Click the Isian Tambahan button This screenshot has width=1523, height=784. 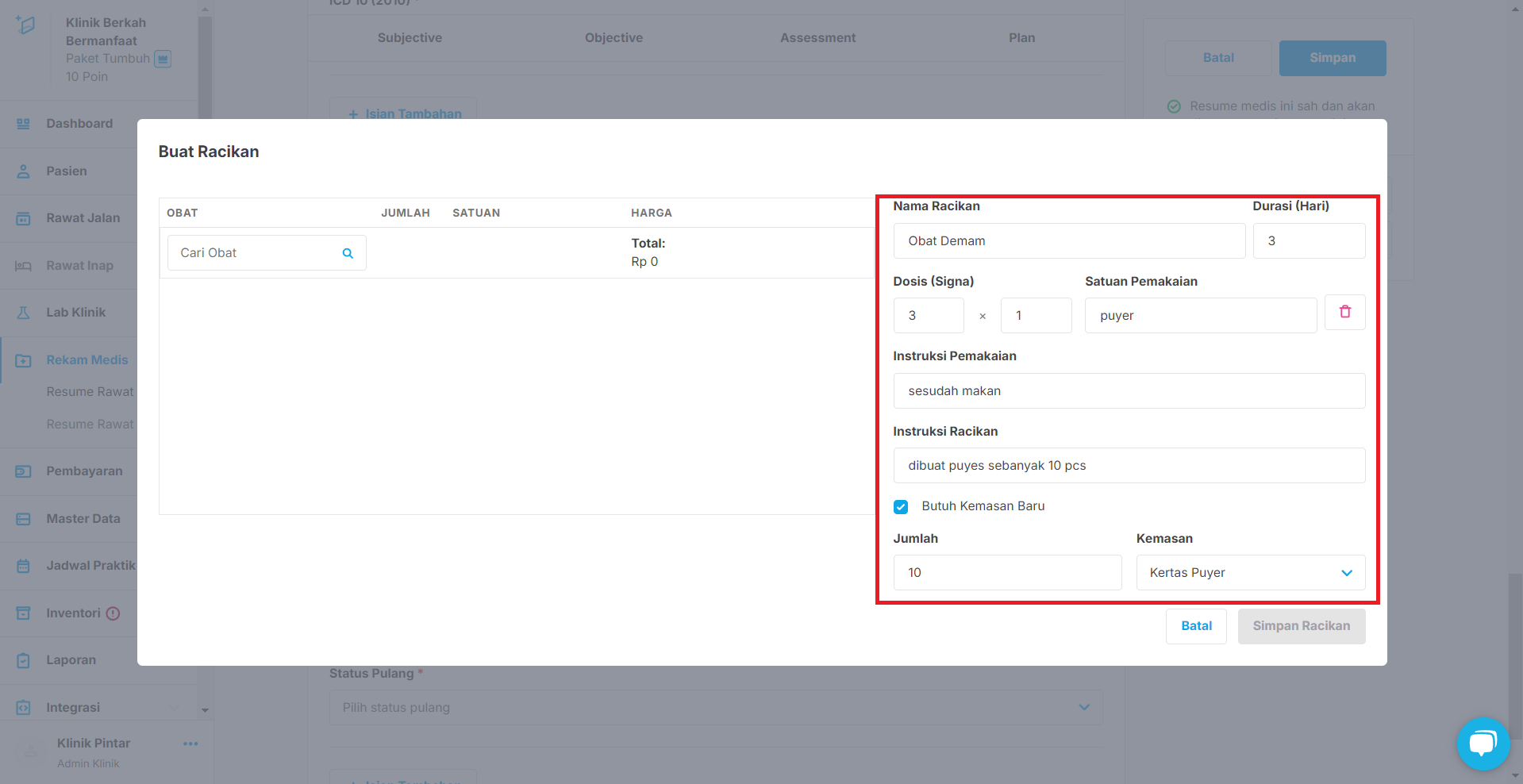[403, 111]
